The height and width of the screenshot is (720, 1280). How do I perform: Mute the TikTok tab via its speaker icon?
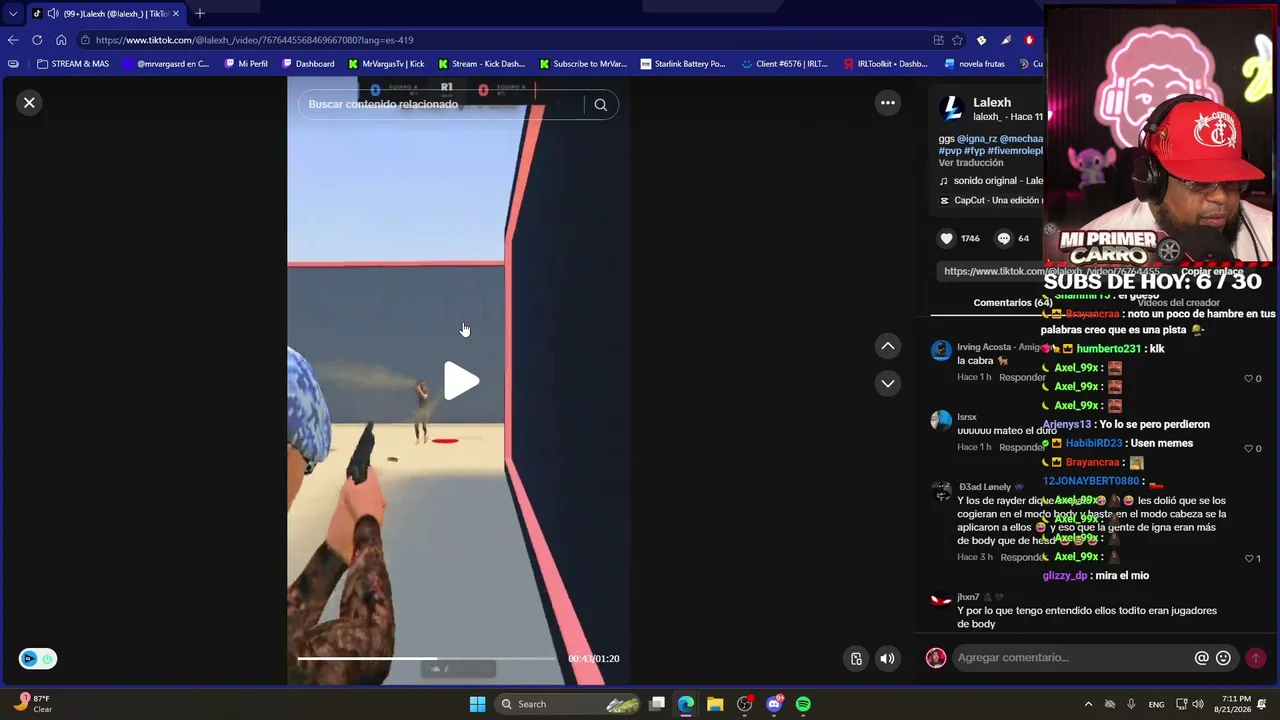click(52, 13)
